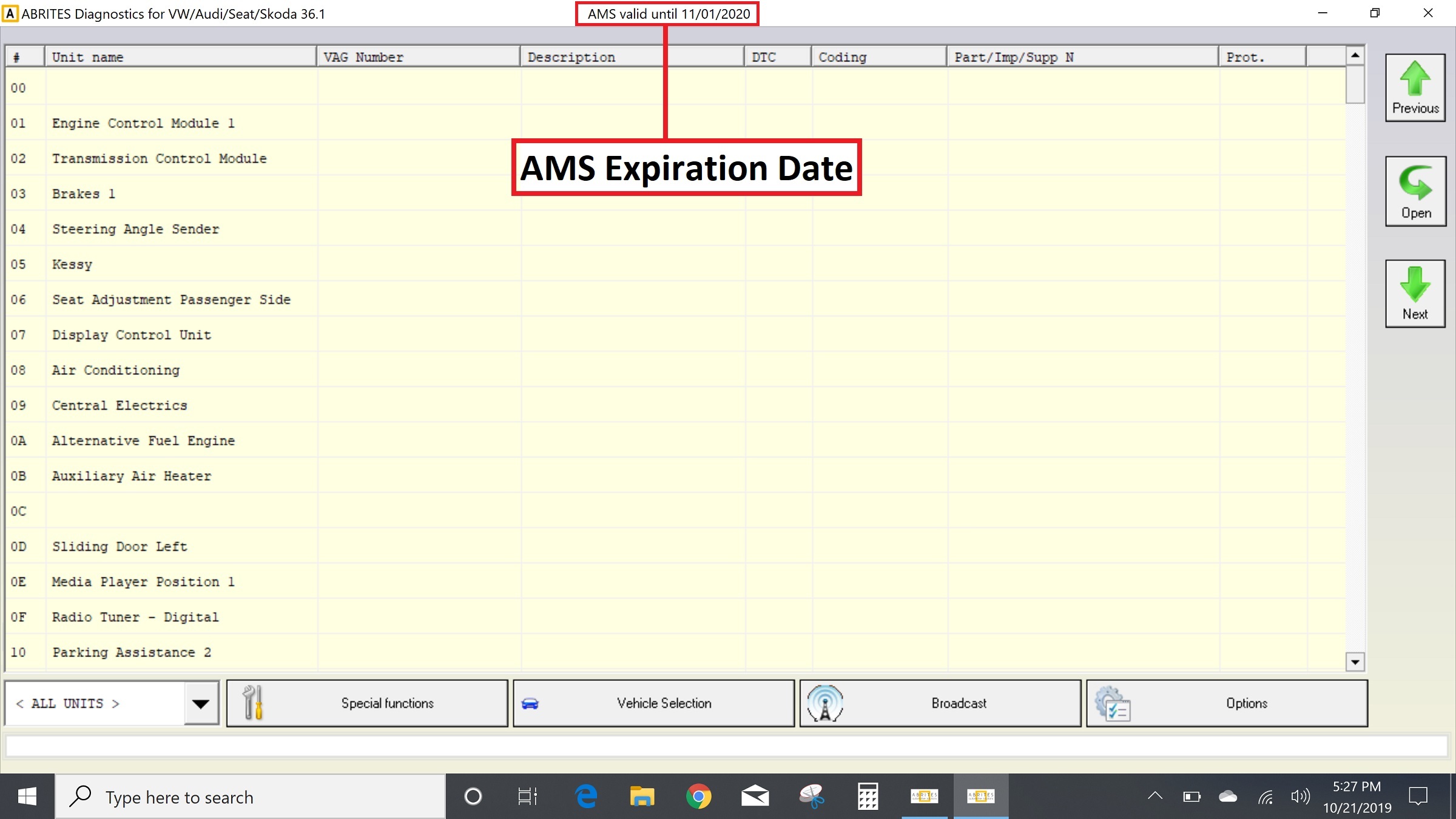Click the Windows taskbar search box
Image resolution: width=1456 pixels, height=819 pixels.
pos(251,797)
